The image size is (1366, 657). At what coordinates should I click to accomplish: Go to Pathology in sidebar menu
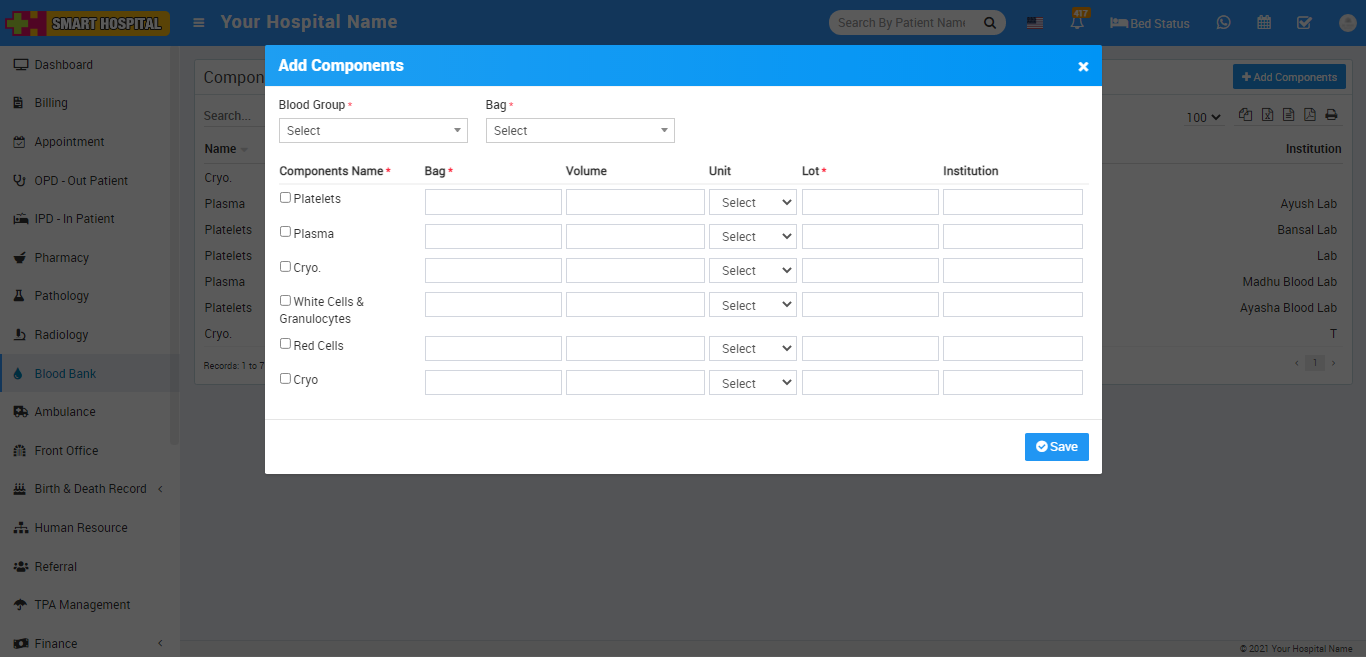point(61,296)
